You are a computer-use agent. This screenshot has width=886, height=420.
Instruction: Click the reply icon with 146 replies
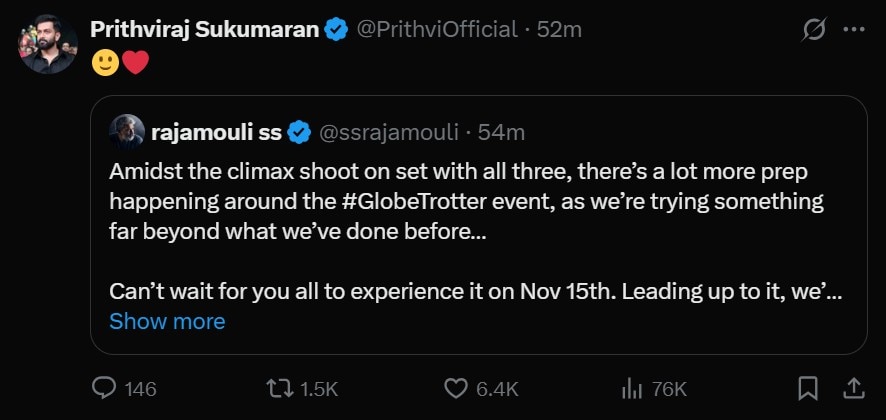106,388
